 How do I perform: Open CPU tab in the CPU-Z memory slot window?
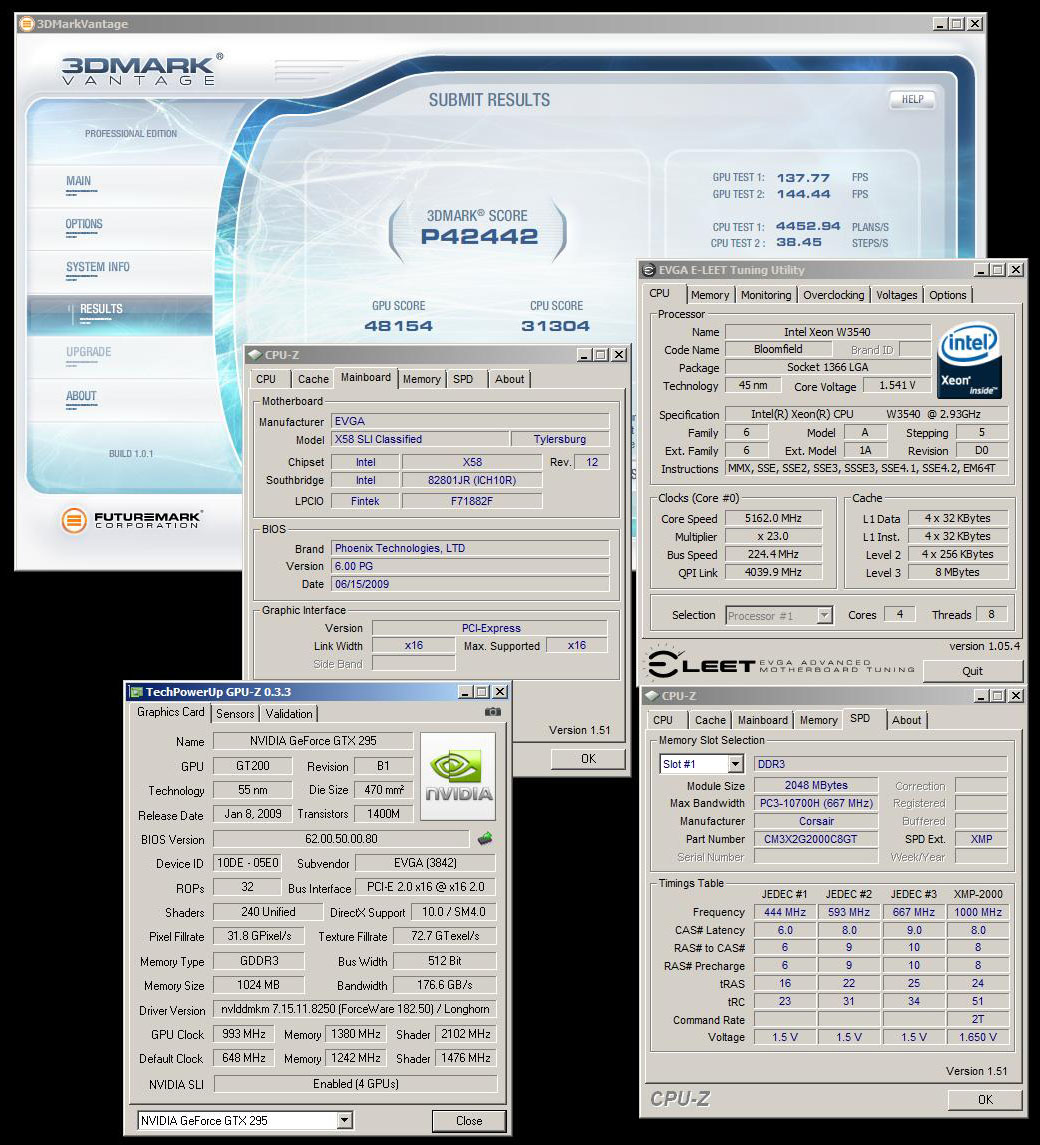pyautogui.click(x=663, y=720)
